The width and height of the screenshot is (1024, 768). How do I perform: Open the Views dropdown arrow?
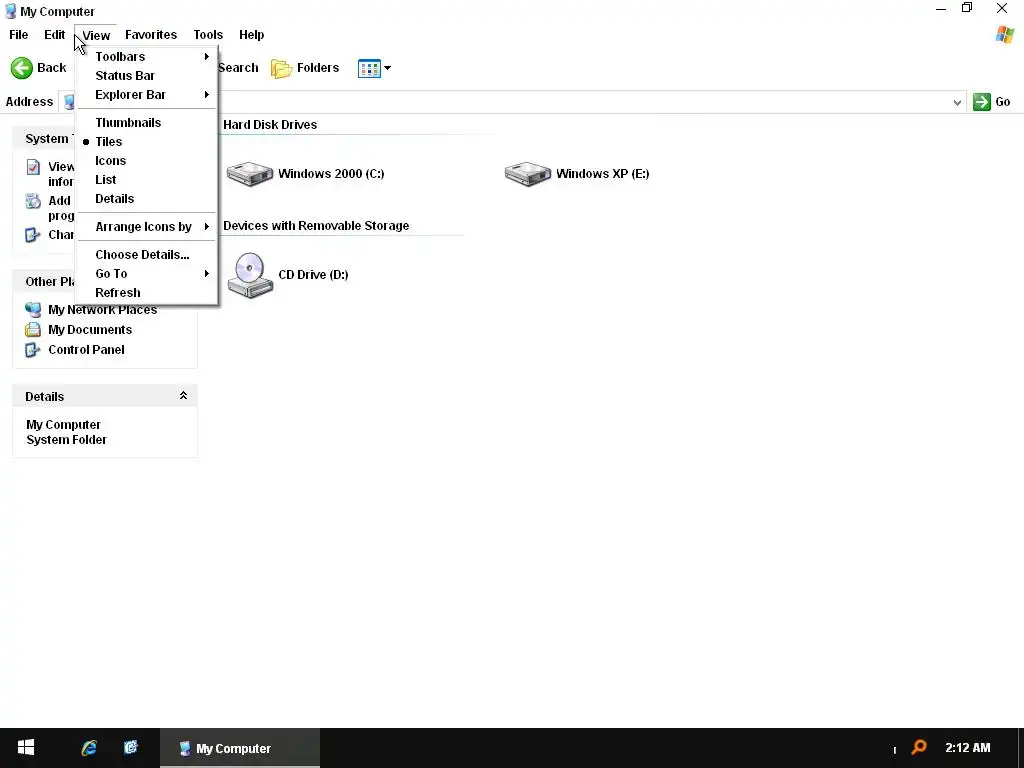pyautogui.click(x=387, y=68)
